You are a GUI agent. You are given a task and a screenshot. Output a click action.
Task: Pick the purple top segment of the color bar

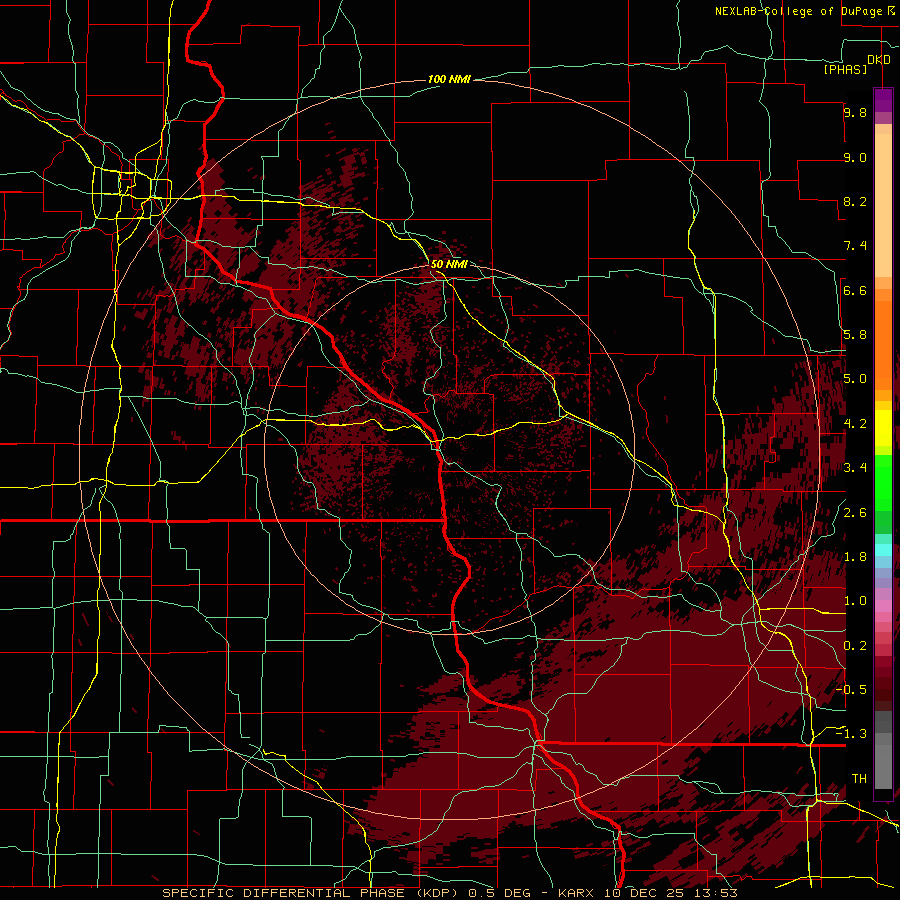(x=883, y=100)
